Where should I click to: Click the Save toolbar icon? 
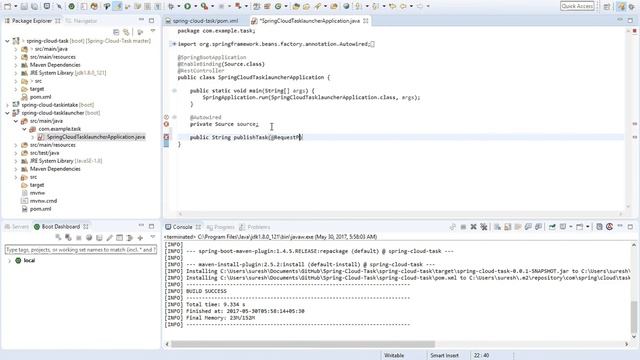[x=24, y=6]
